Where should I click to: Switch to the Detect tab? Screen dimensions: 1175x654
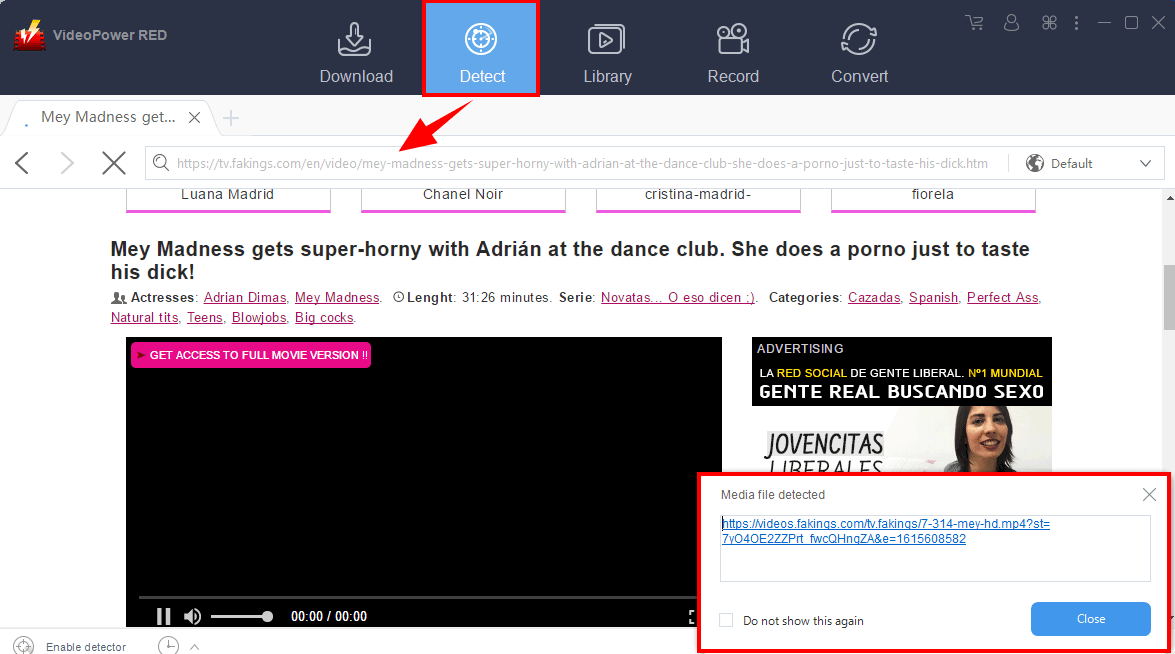click(x=481, y=49)
